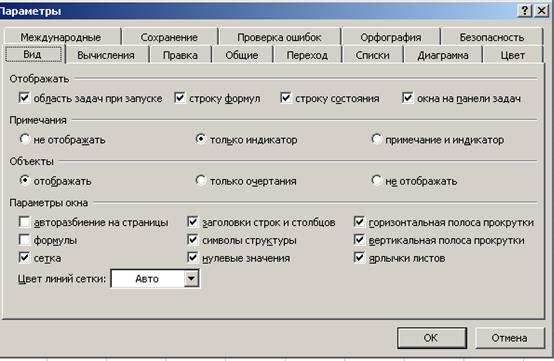Toggle строку формул checkbox
The height and width of the screenshot is (361, 554).
tap(180, 97)
